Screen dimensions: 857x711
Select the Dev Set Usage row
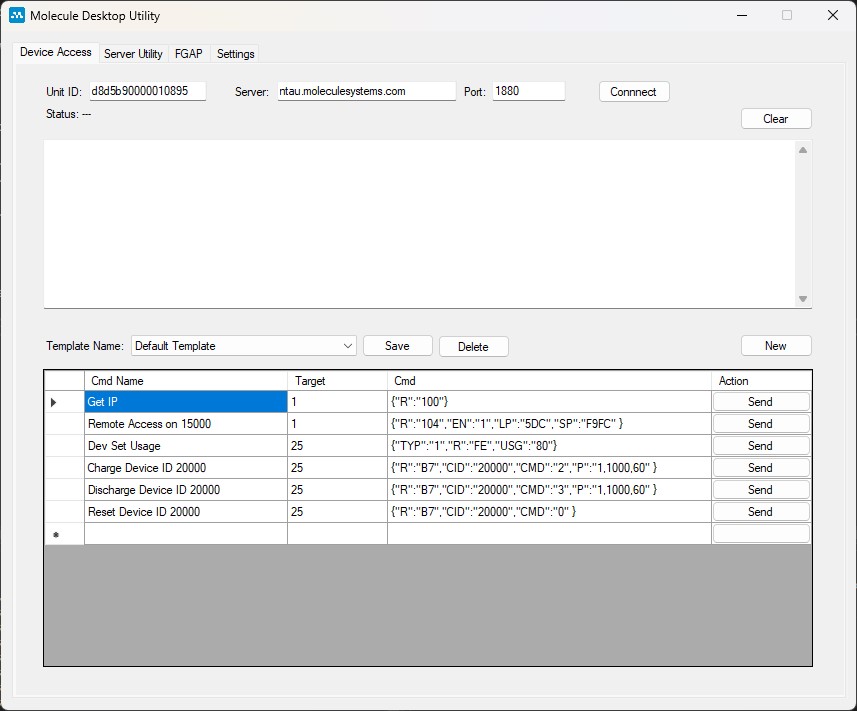click(185, 445)
